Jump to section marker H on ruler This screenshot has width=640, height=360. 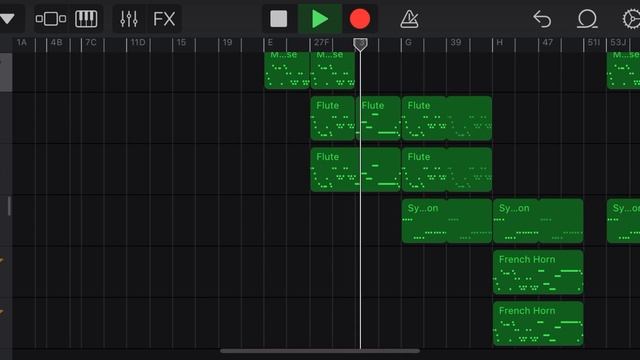tap(499, 42)
